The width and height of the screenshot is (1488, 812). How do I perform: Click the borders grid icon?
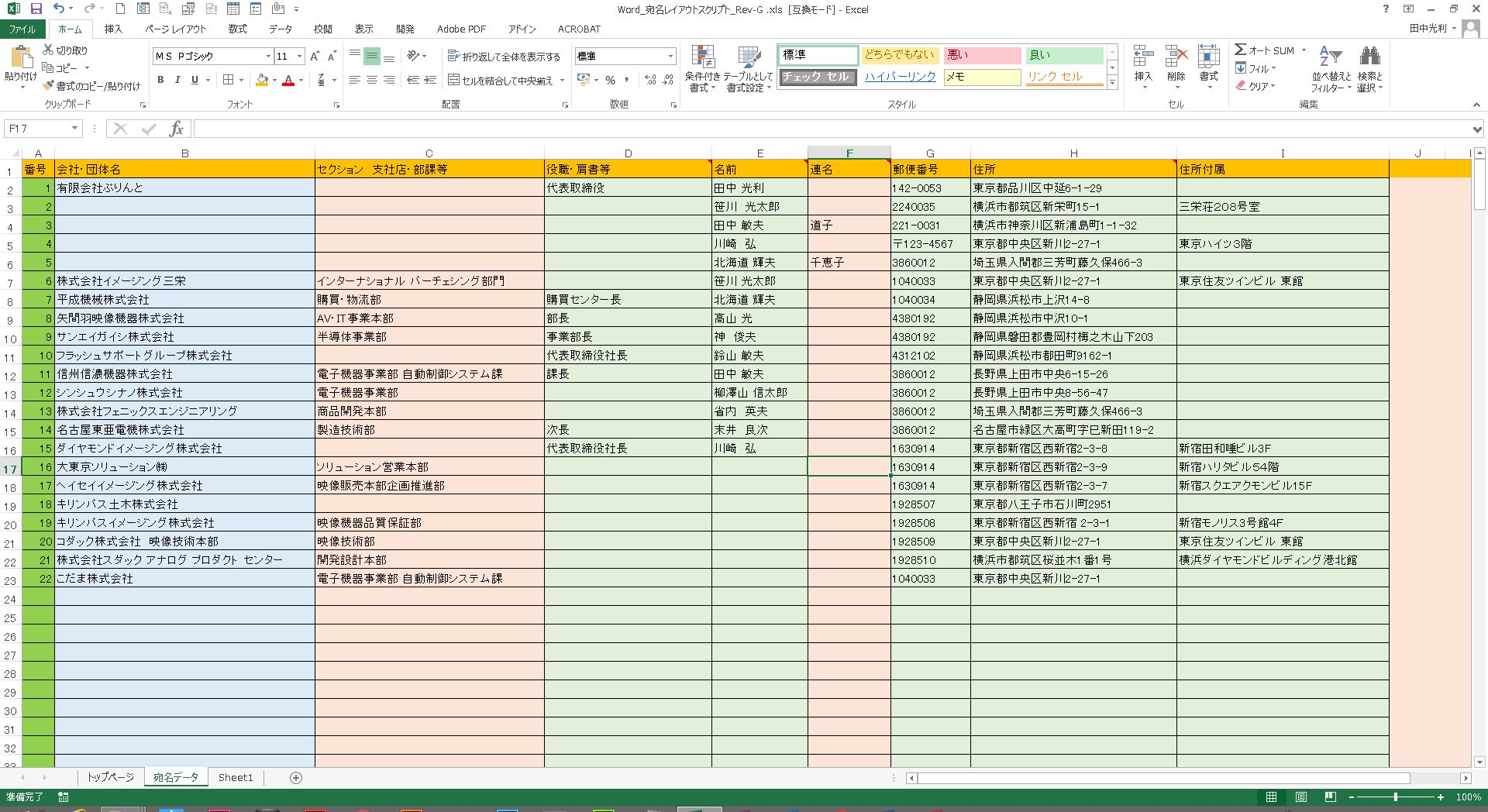229,80
